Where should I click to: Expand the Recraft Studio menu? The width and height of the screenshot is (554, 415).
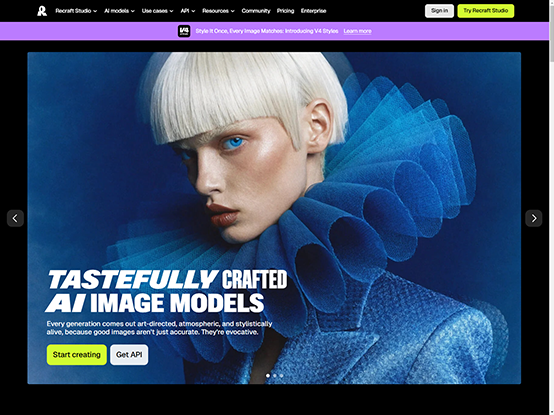[76, 11]
